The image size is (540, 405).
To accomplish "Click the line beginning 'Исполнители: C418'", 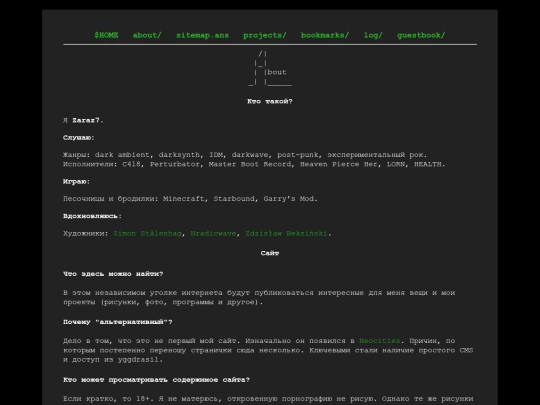I will tap(254, 164).
